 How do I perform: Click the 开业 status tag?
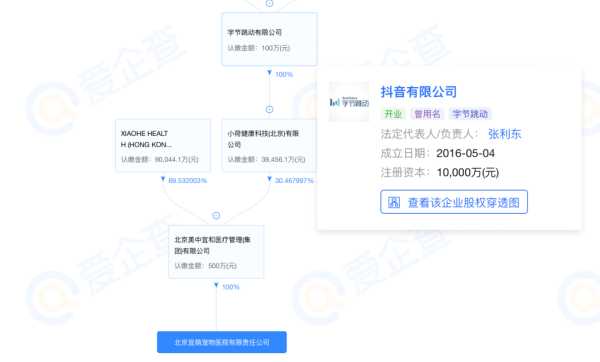pyautogui.click(x=393, y=114)
